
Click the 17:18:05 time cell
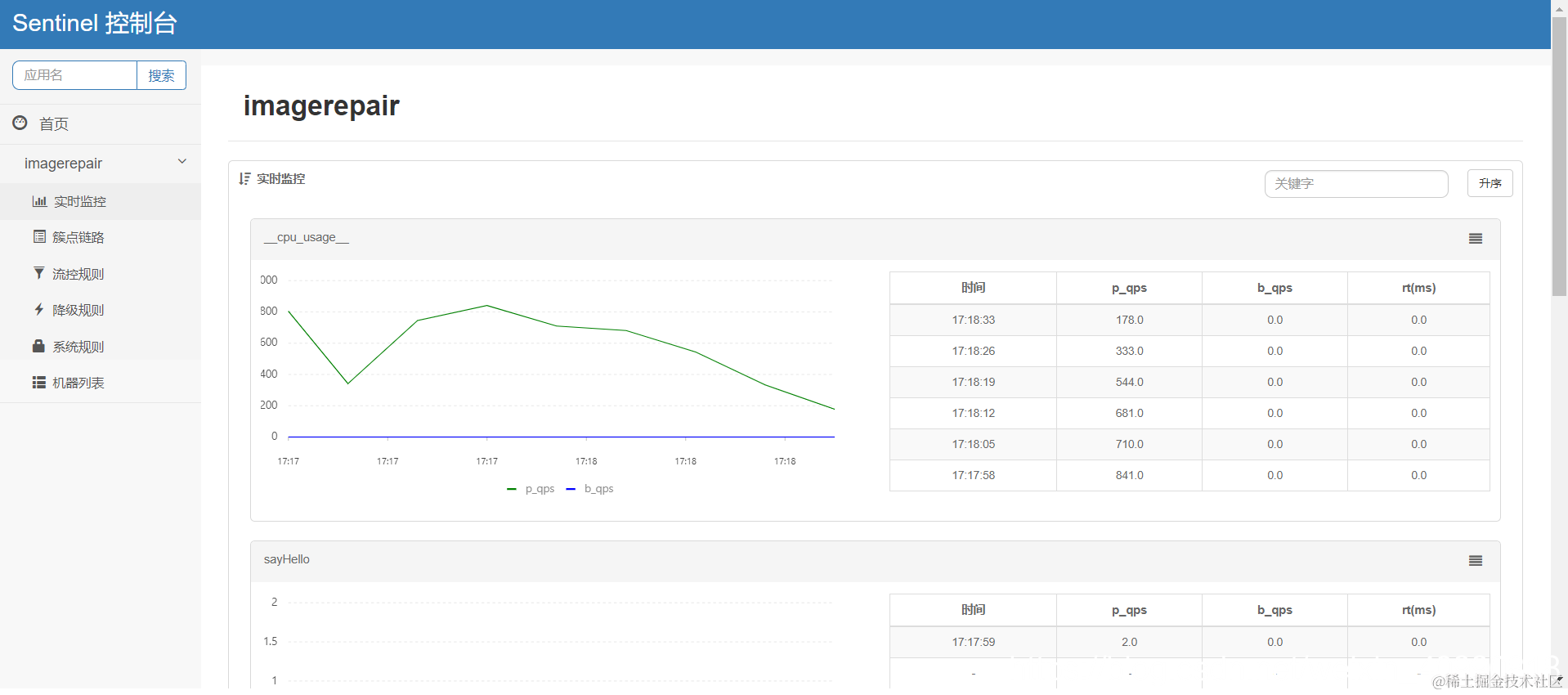click(973, 444)
